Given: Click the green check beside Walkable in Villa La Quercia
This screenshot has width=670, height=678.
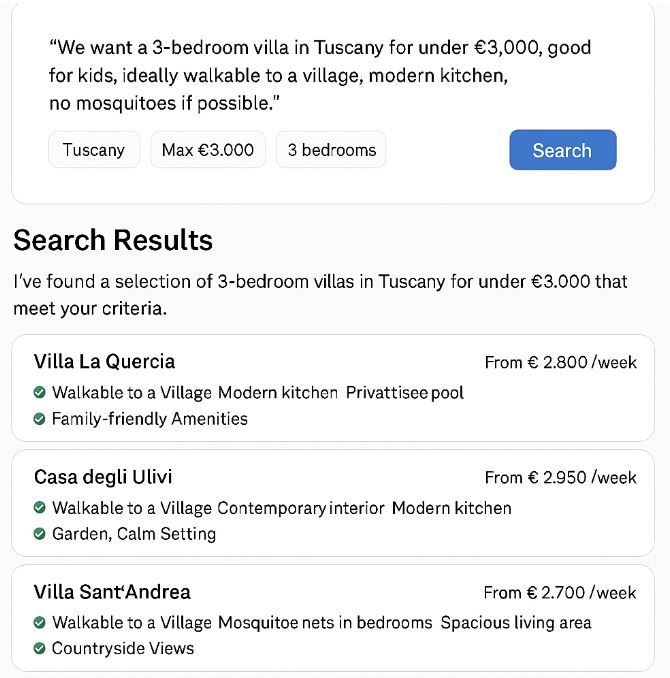Looking at the screenshot, I should coord(39,392).
